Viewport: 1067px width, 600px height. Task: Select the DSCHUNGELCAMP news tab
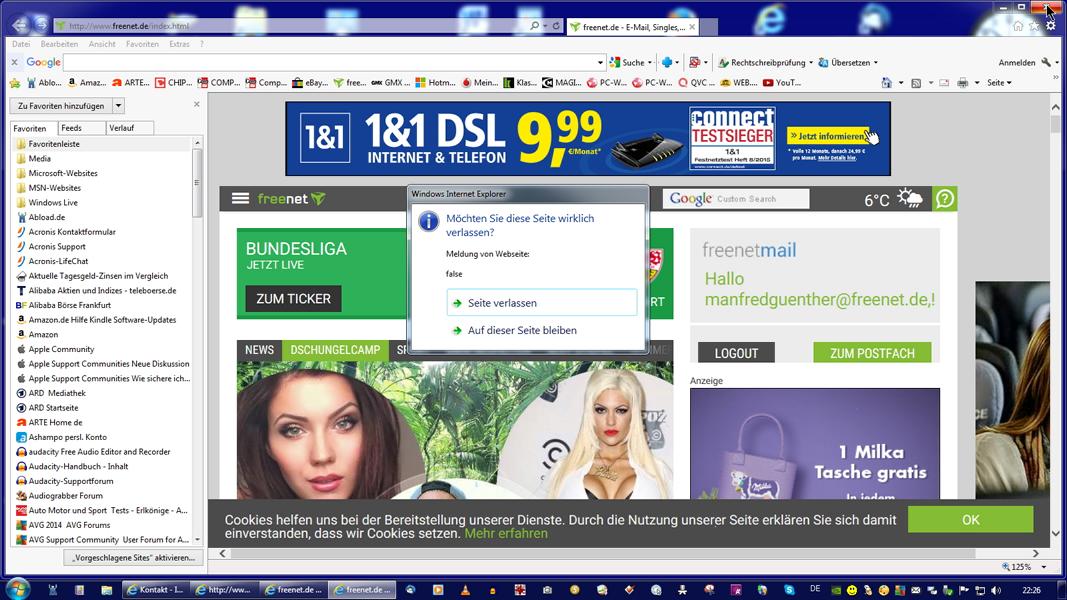point(335,350)
